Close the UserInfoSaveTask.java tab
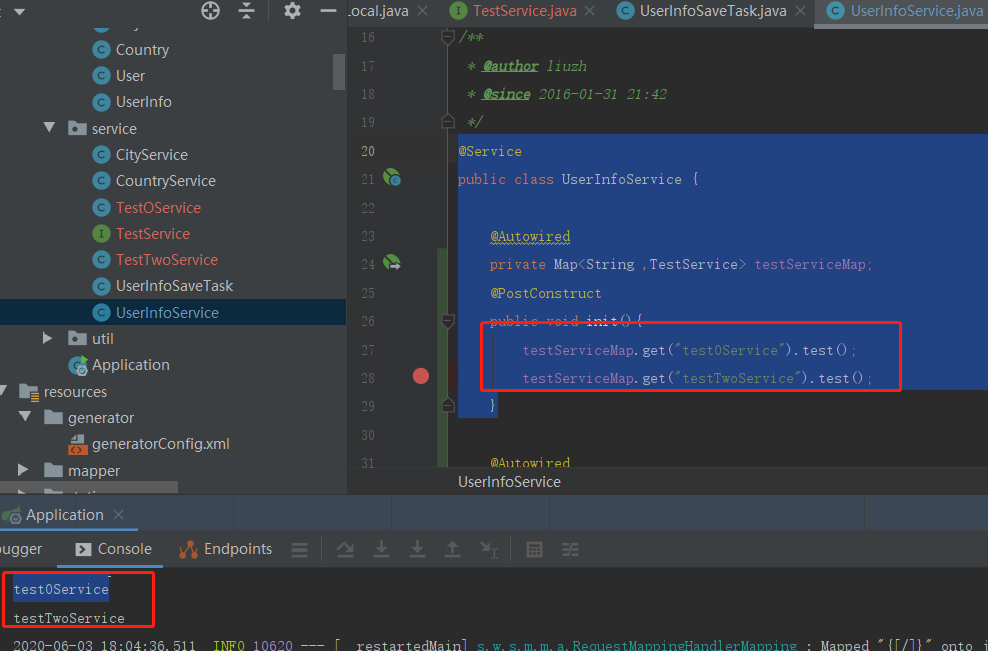Image resolution: width=988 pixels, height=651 pixels. tap(800, 11)
